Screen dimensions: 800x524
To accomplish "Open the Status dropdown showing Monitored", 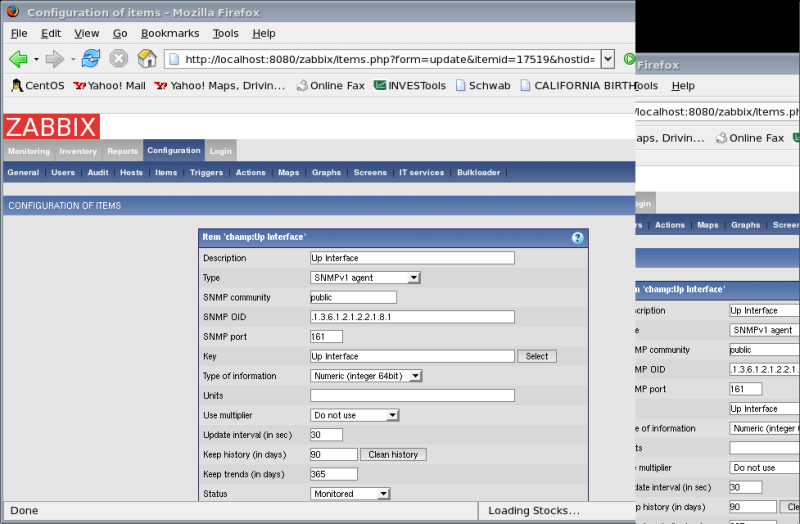I will (x=350, y=494).
